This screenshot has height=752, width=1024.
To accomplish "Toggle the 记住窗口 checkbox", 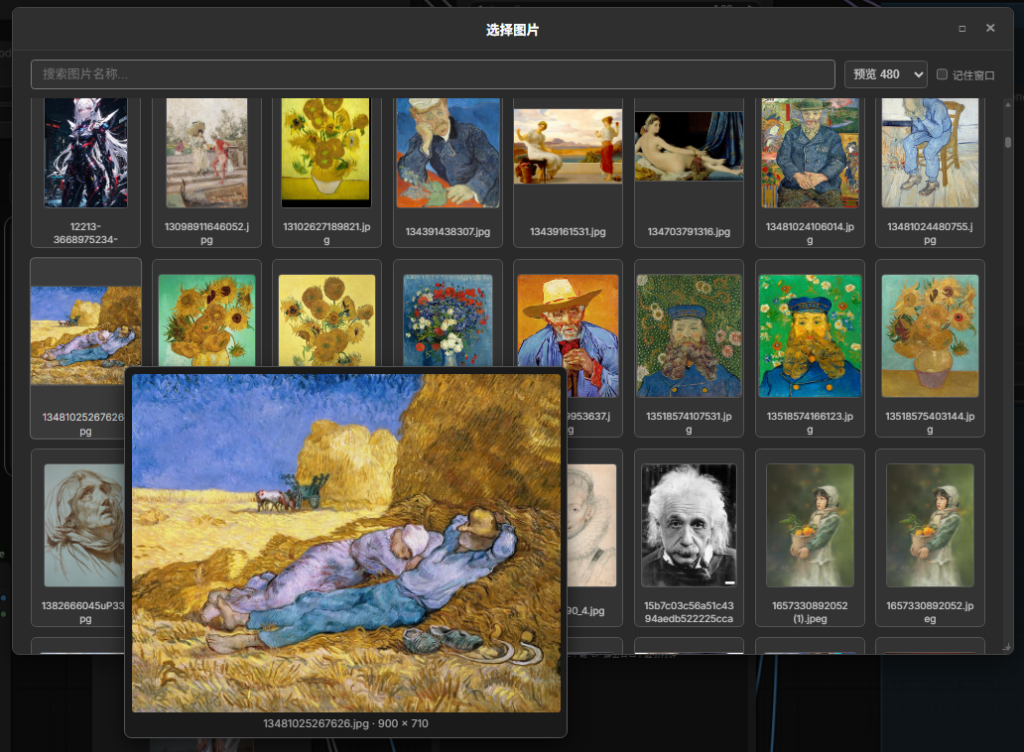I will 942,74.
